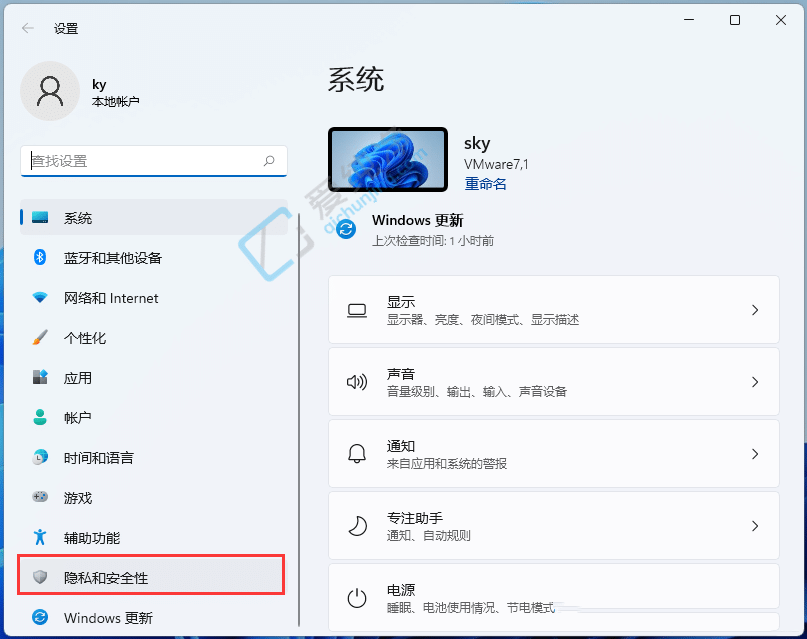
Task: Open the 通知 settings card title
Action: click(x=401, y=446)
